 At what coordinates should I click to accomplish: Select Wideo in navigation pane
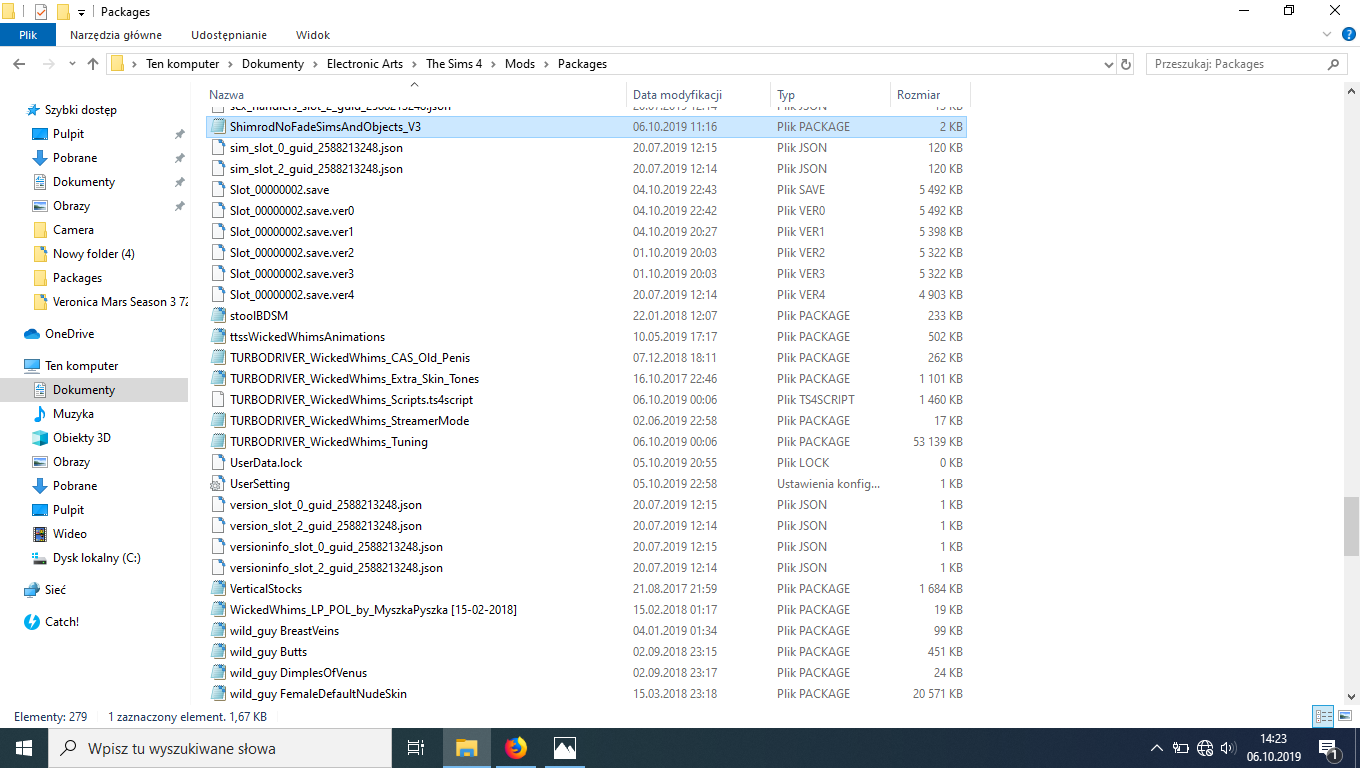pyautogui.click(x=69, y=534)
